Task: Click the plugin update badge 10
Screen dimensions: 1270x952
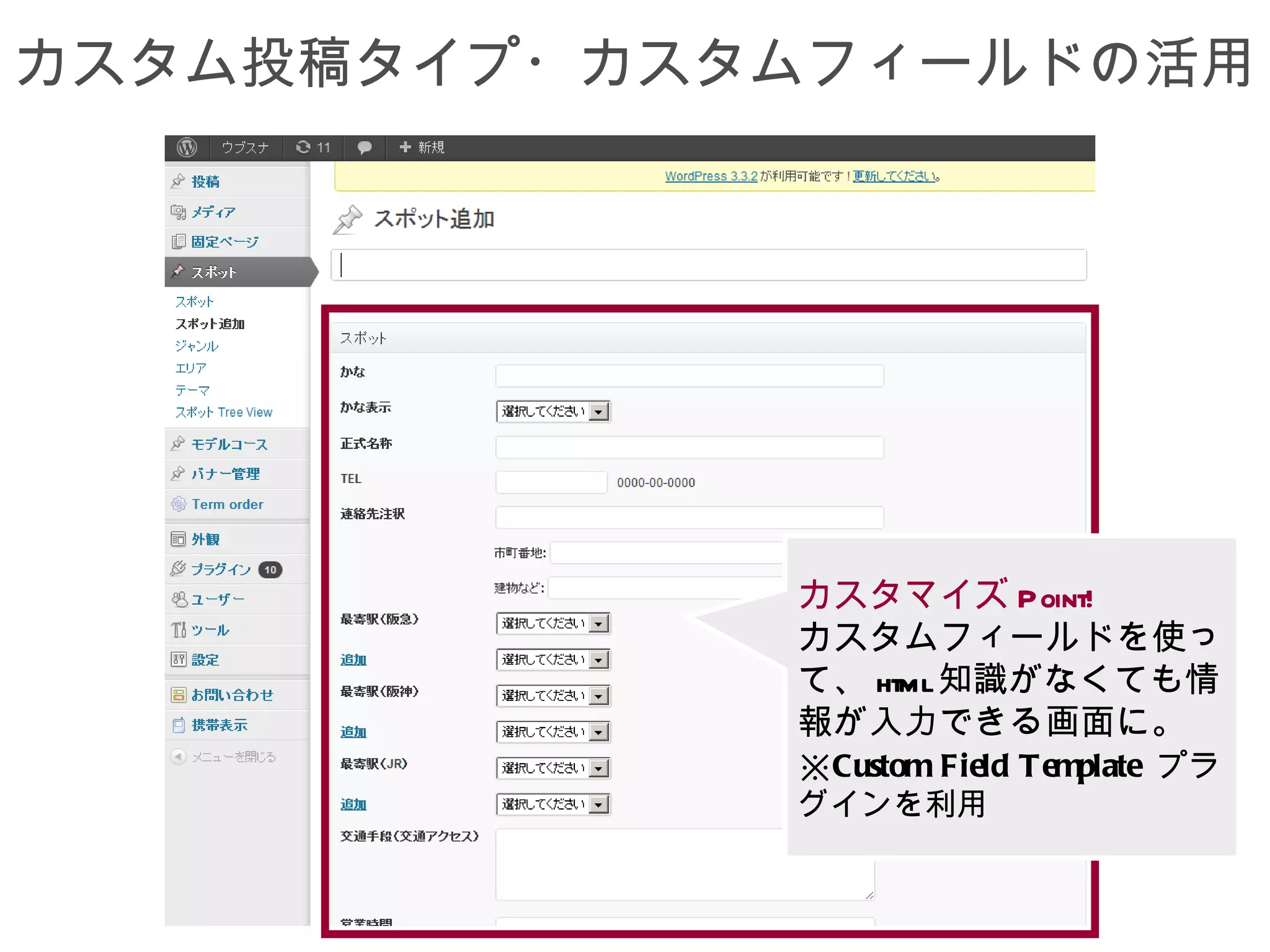Action: click(x=270, y=570)
